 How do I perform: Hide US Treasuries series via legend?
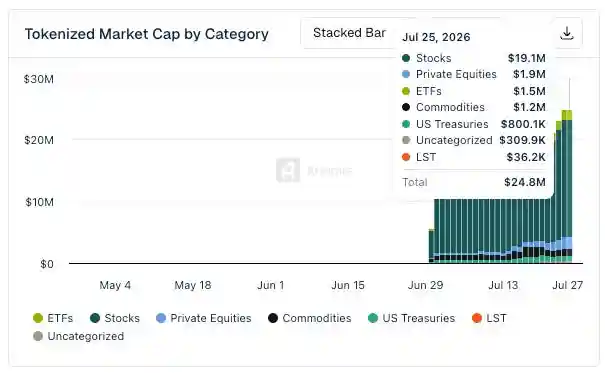pyautogui.click(x=411, y=318)
